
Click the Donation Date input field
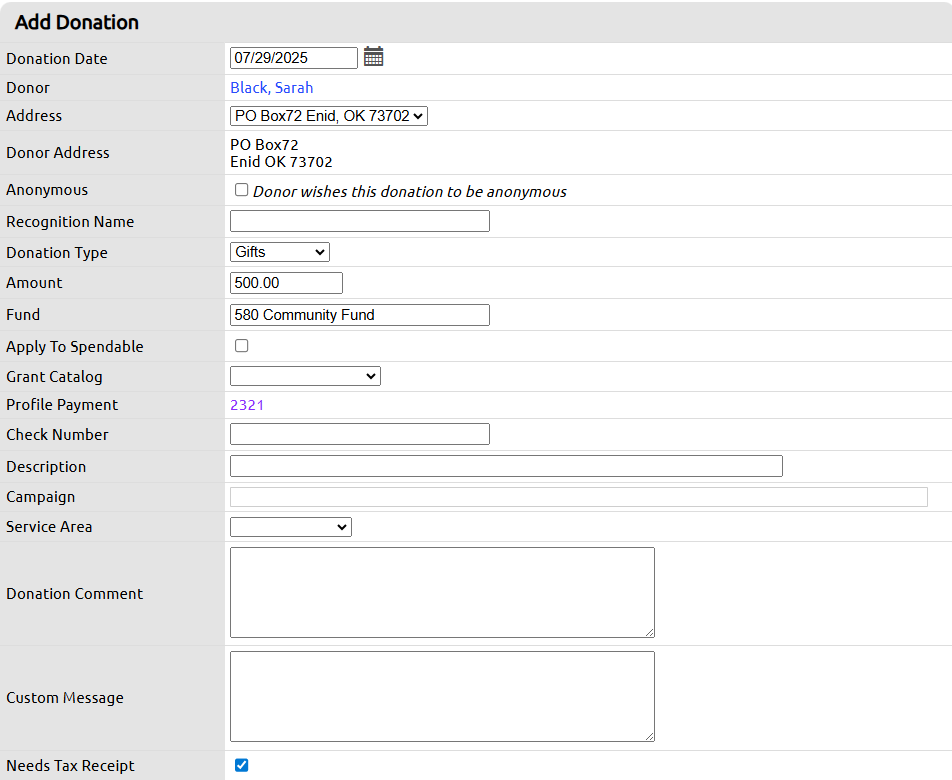(294, 58)
